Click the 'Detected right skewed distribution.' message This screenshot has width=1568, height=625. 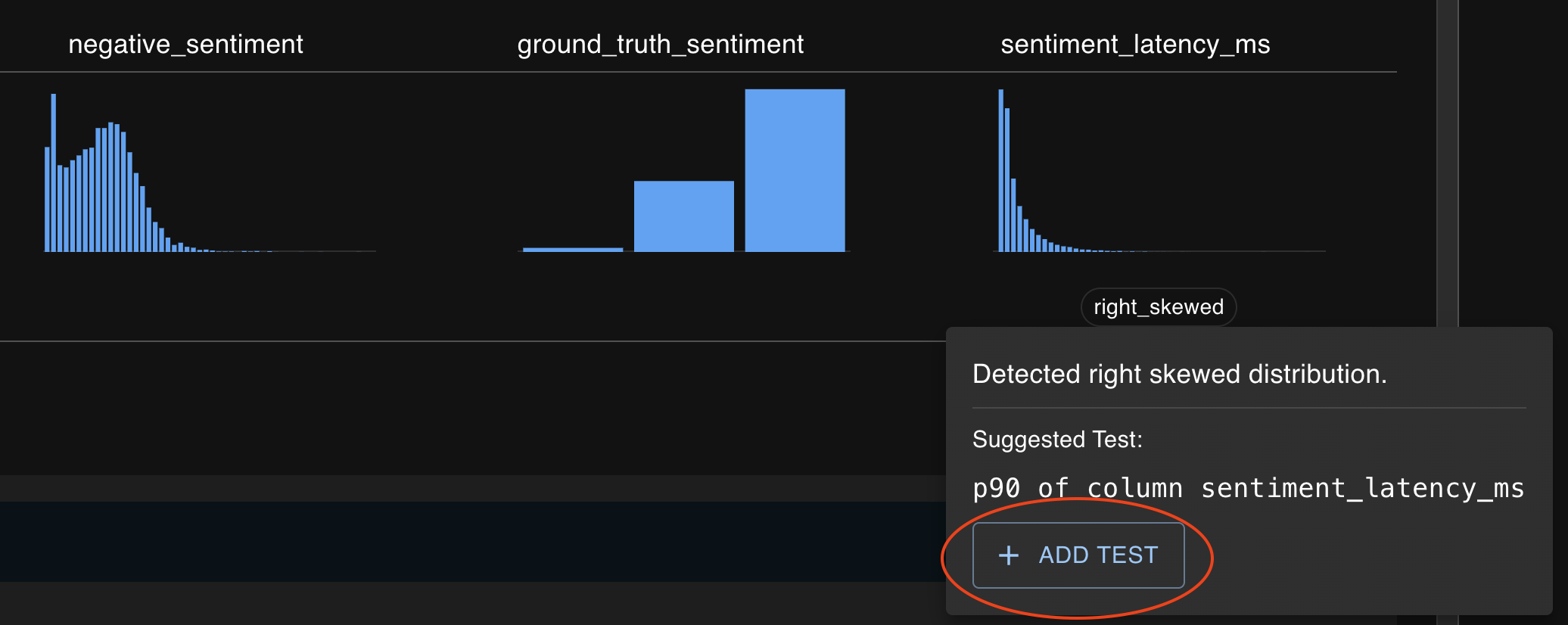1179,375
